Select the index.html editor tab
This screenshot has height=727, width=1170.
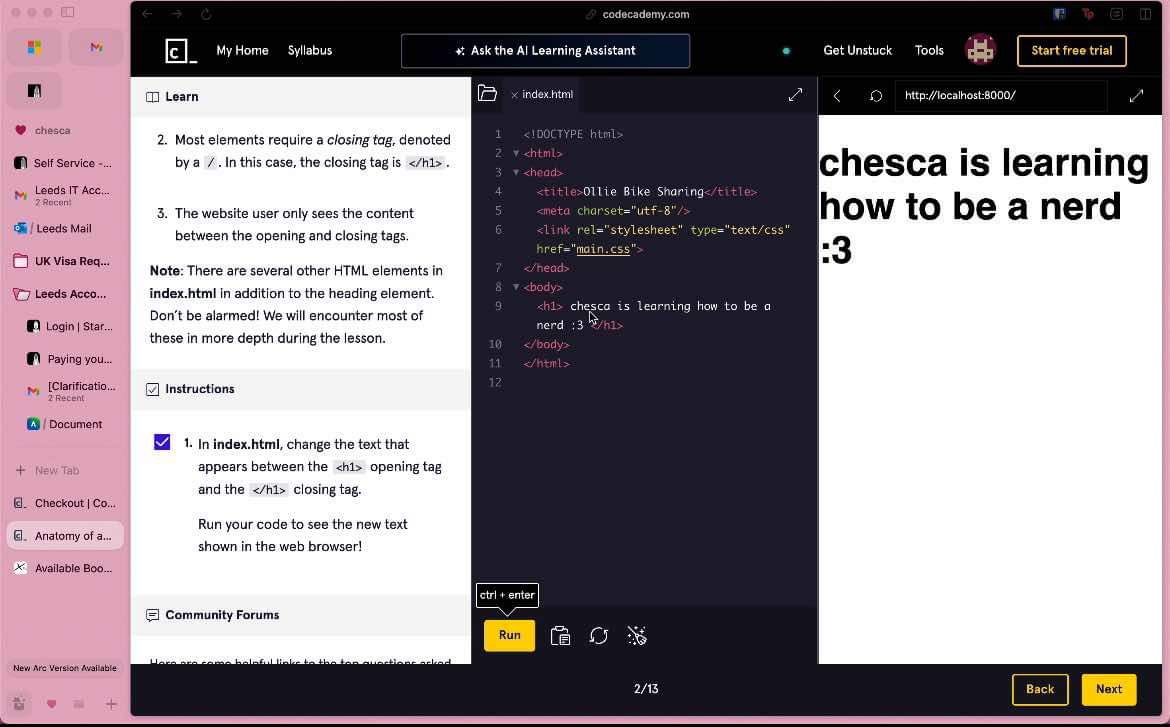click(x=547, y=95)
